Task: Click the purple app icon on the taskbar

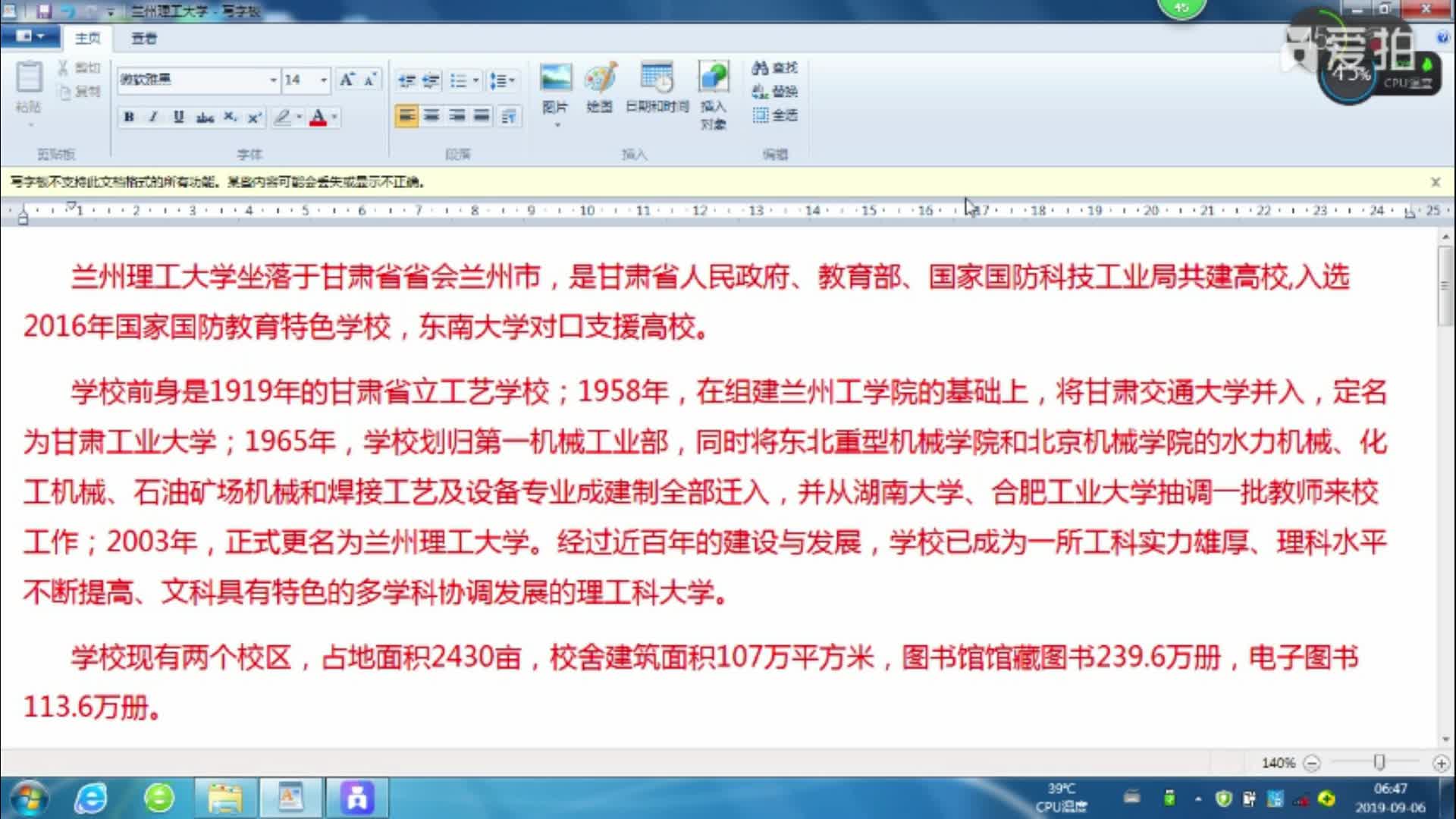Action: point(357,798)
